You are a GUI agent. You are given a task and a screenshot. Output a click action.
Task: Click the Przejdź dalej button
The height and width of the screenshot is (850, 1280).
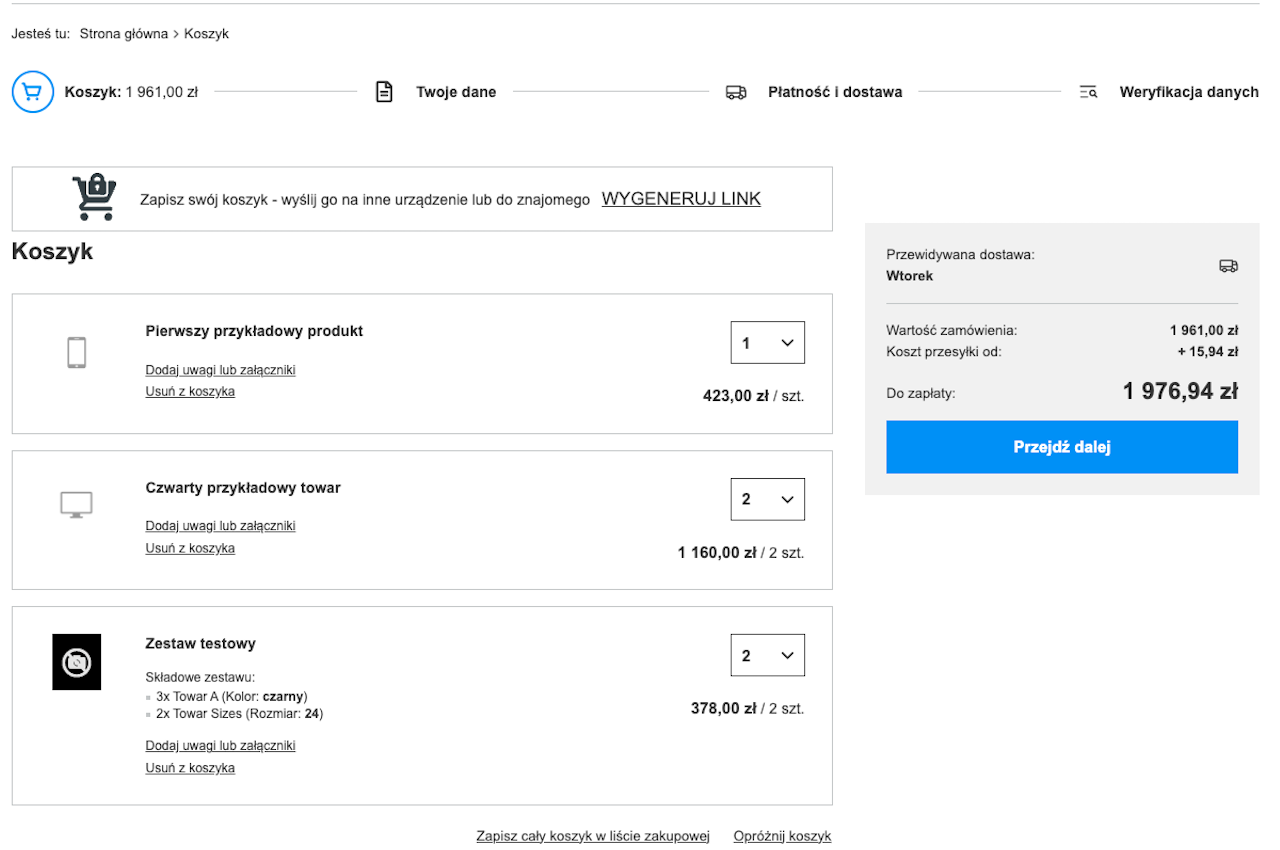[1062, 447]
